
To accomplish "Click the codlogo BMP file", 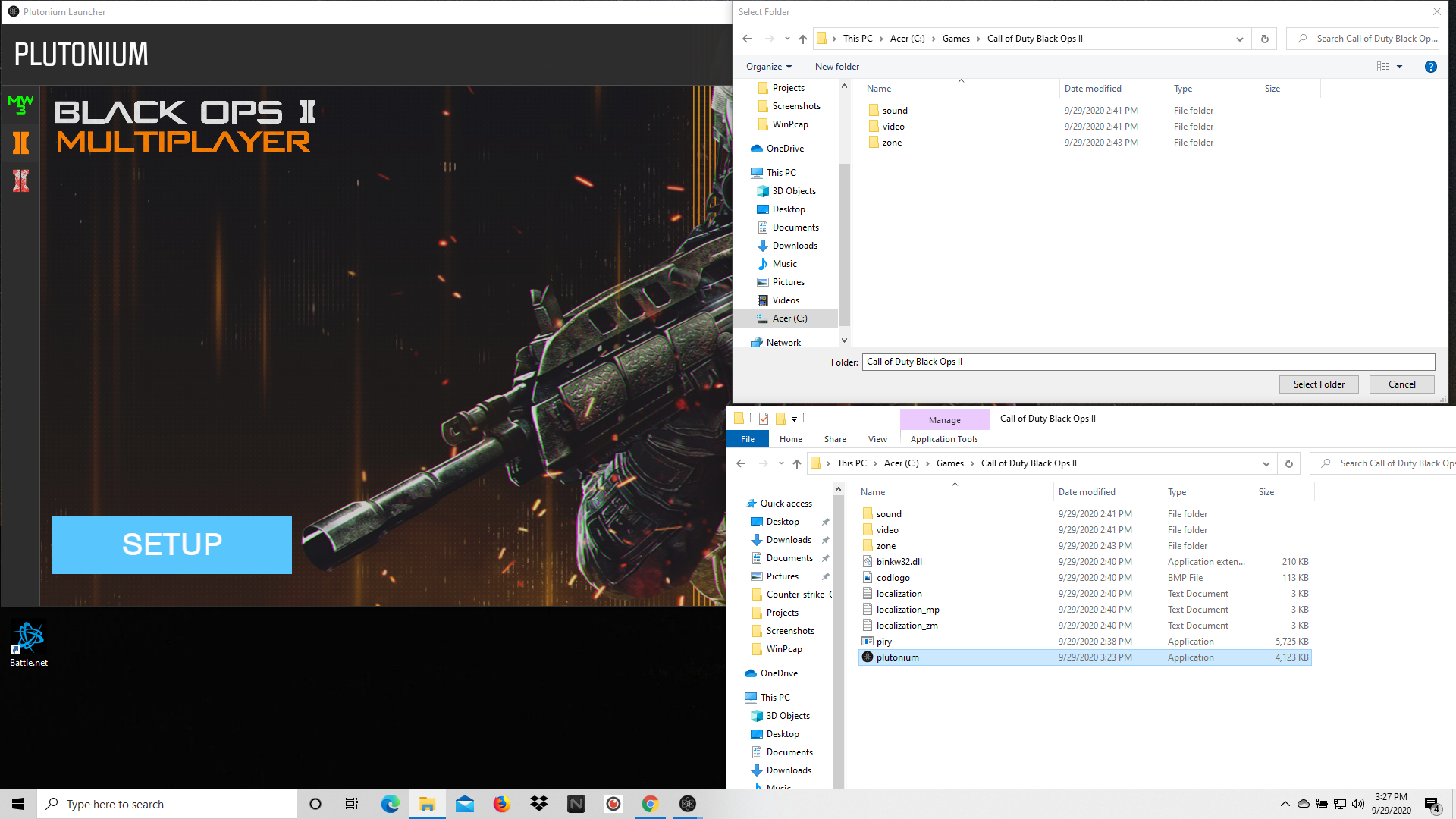I will point(893,577).
